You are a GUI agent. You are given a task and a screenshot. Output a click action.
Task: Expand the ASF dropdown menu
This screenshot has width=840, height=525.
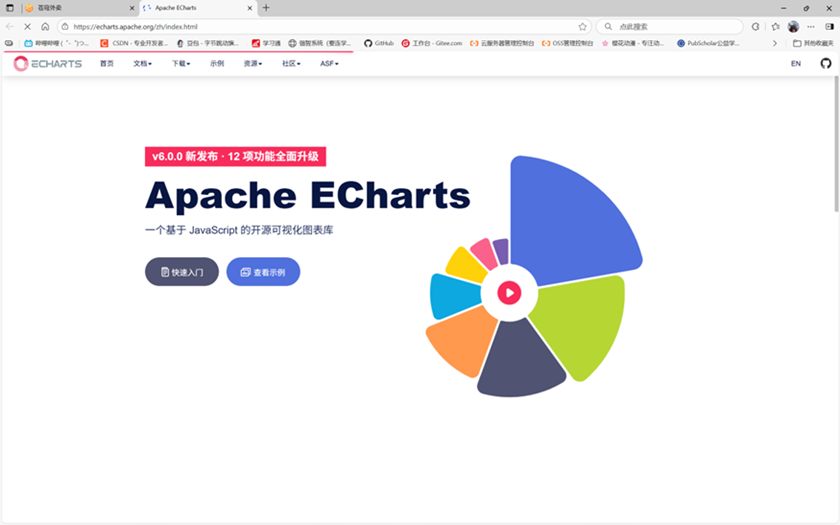point(329,64)
